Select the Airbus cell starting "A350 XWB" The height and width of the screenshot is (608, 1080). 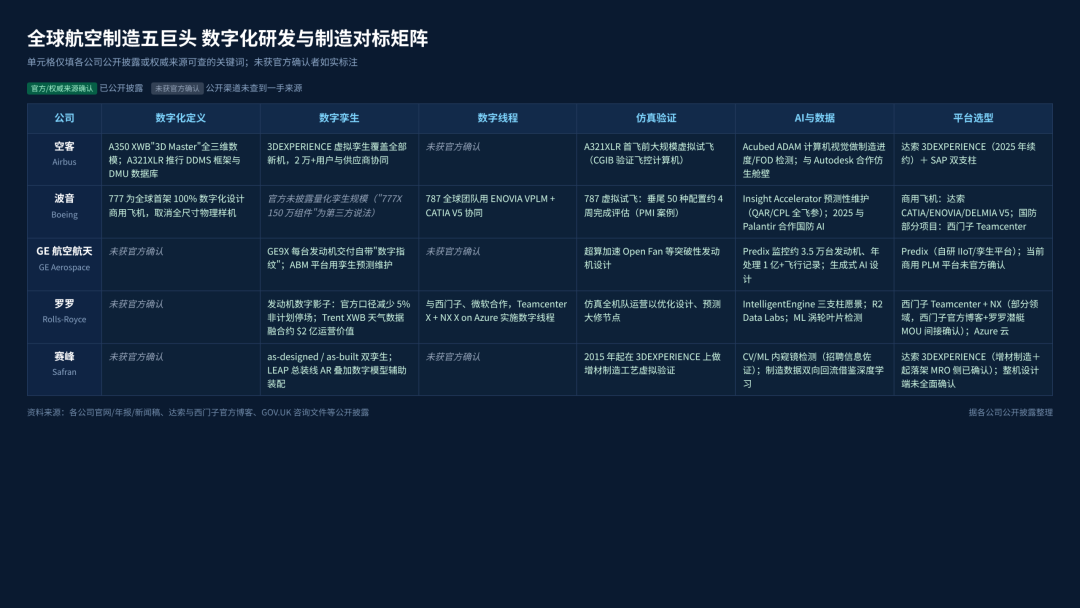point(180,159)
